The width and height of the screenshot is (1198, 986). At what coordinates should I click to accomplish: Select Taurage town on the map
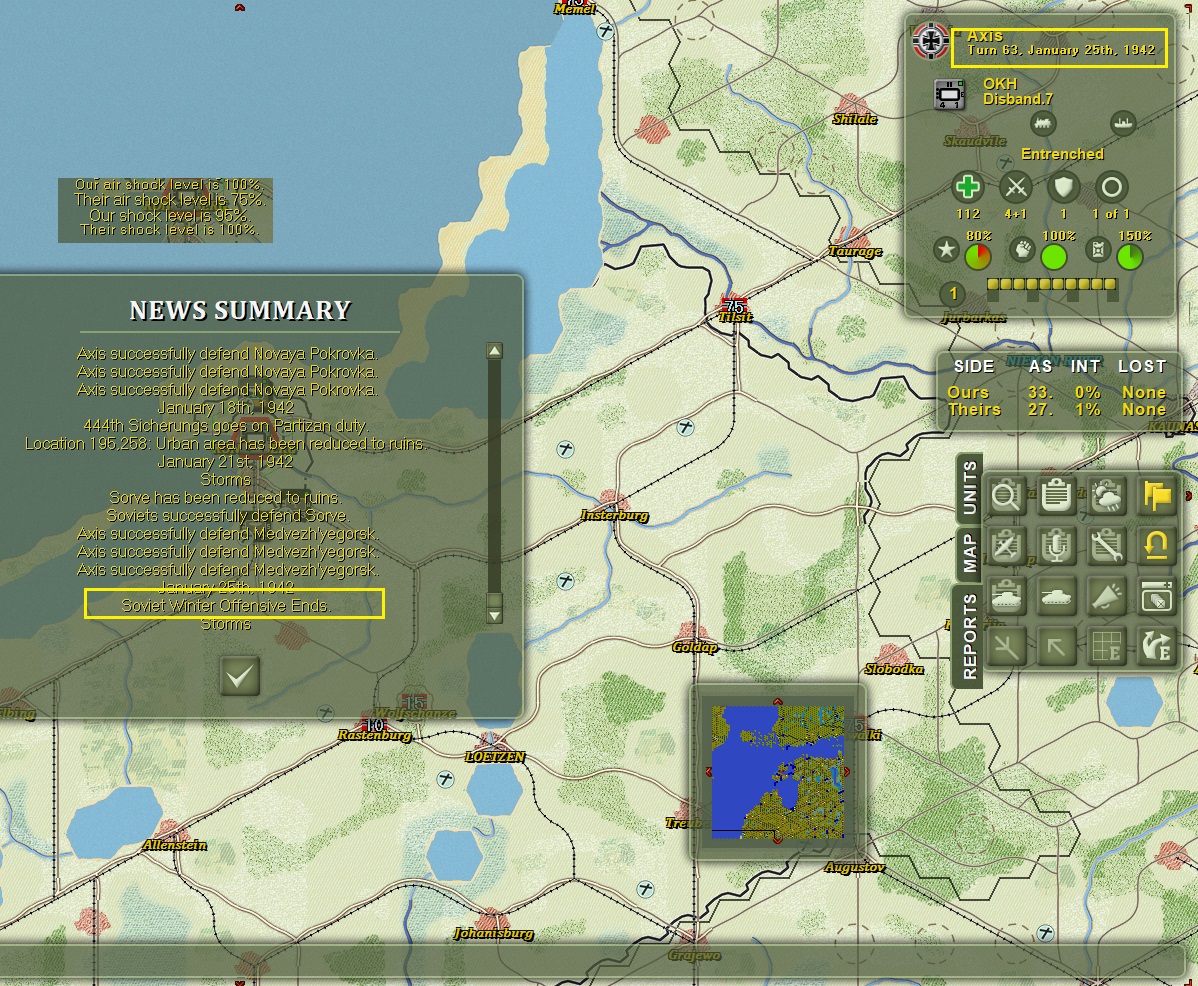click(x=855, y=244)
